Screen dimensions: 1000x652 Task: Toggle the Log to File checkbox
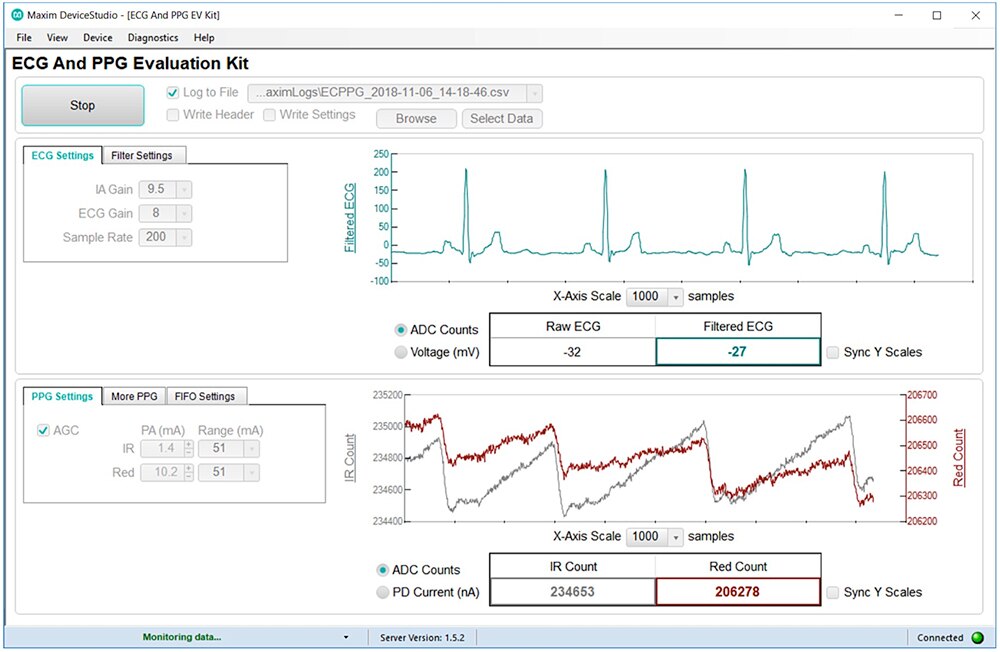tap(172, 93)
